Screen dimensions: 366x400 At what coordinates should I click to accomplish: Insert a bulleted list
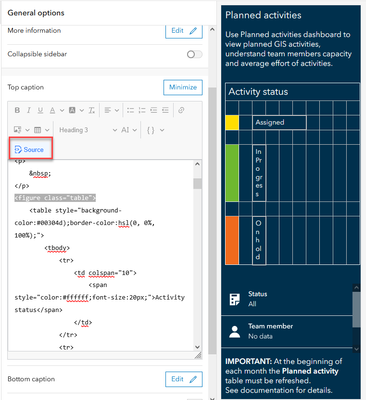coord(130,110)
